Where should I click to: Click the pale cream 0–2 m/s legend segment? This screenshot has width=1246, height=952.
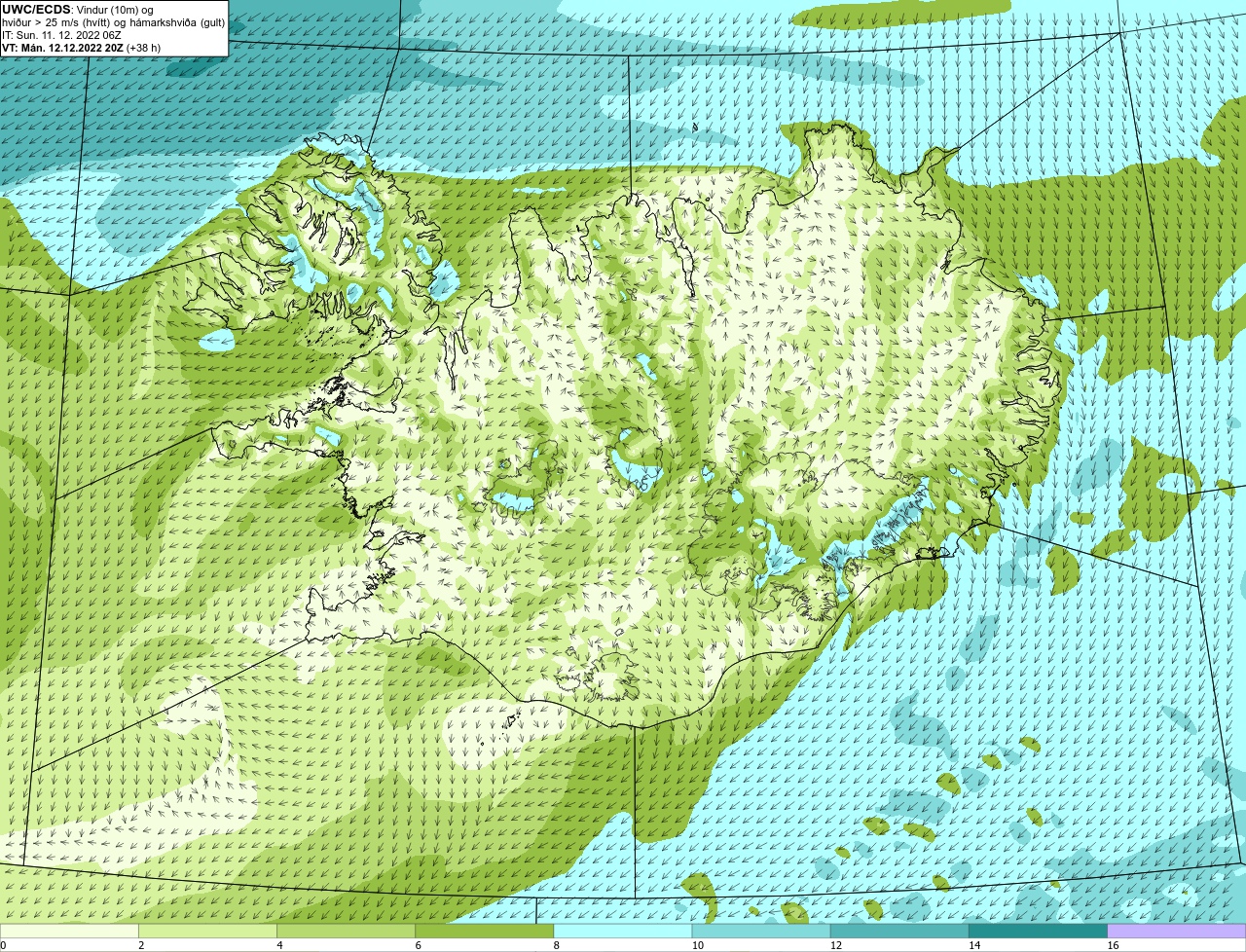coord(69,932)
